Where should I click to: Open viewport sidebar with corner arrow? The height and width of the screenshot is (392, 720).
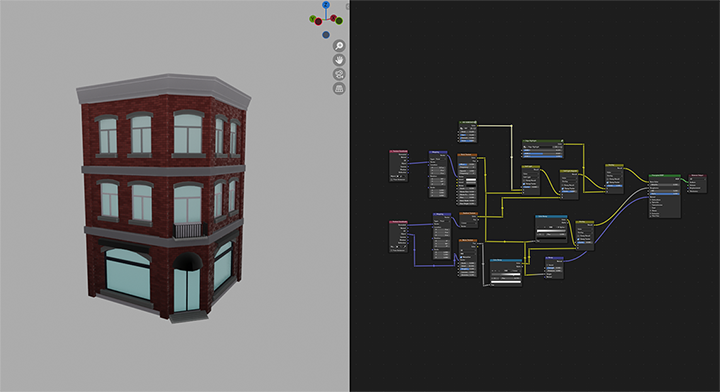click(348, 6)
